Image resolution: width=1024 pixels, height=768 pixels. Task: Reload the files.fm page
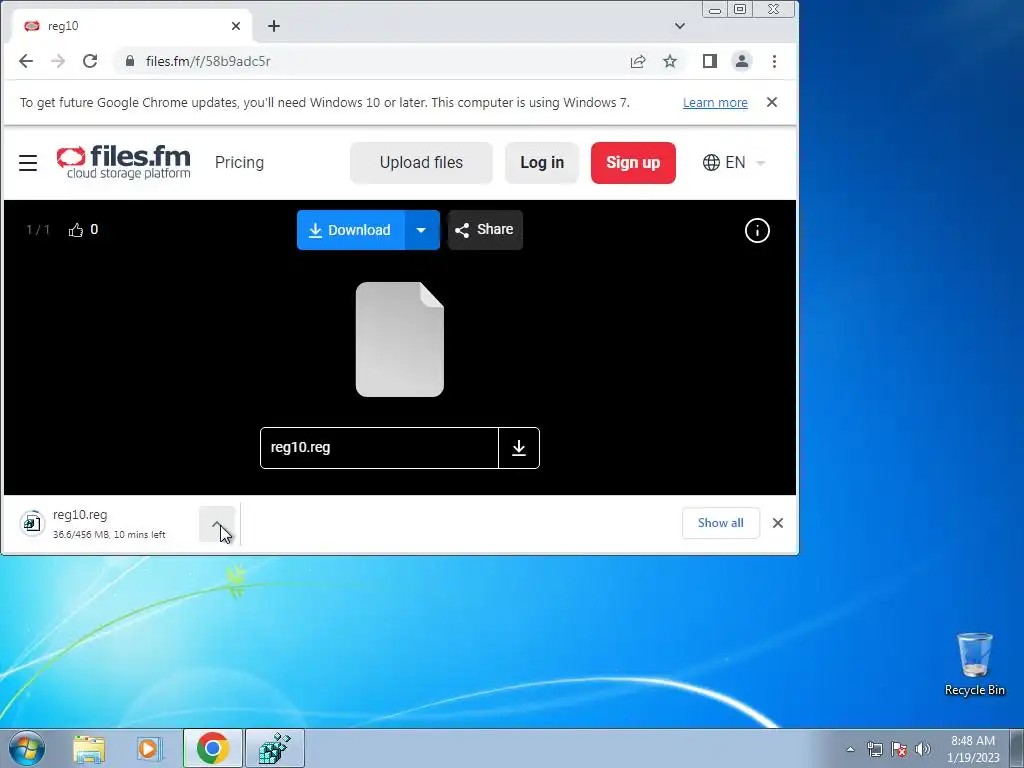coord(90,61)
